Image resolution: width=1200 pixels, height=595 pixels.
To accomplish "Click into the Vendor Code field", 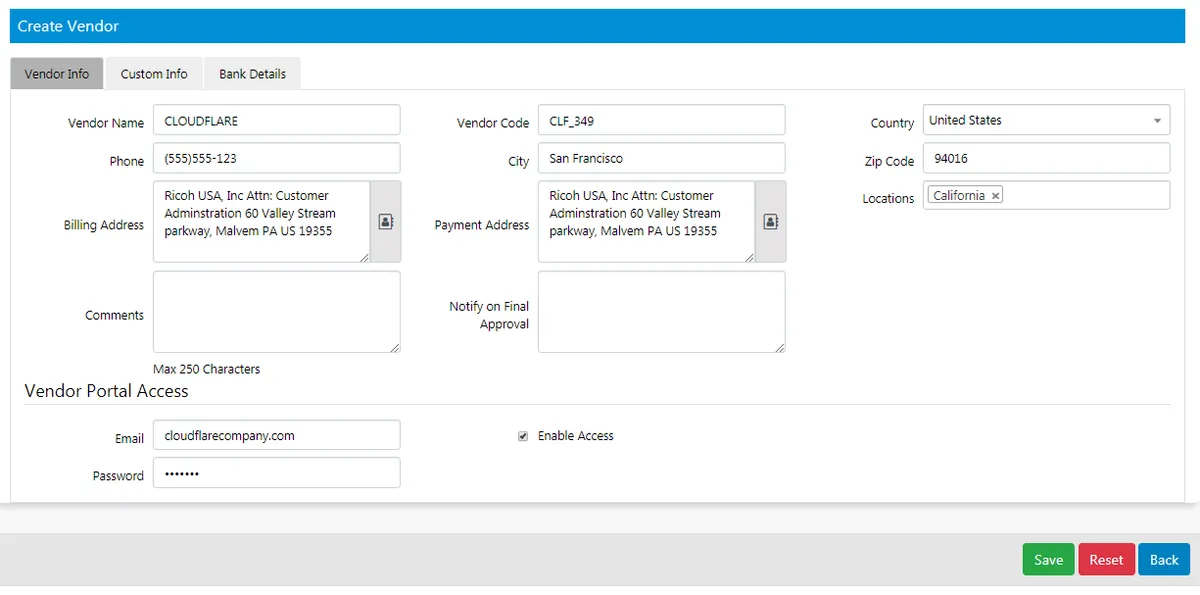I will 661,120.
